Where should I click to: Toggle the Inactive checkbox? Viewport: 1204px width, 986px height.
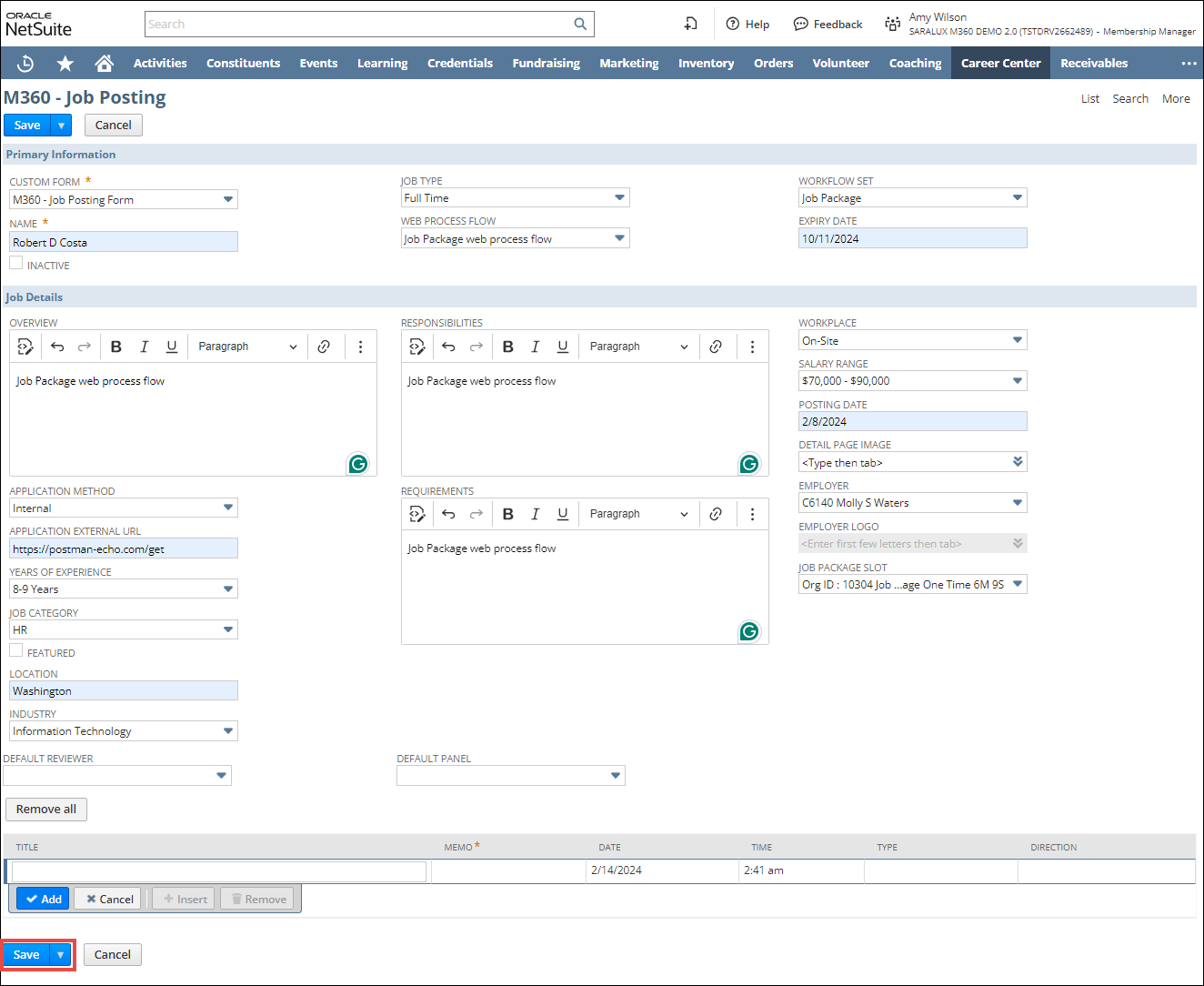pos(16,263)
